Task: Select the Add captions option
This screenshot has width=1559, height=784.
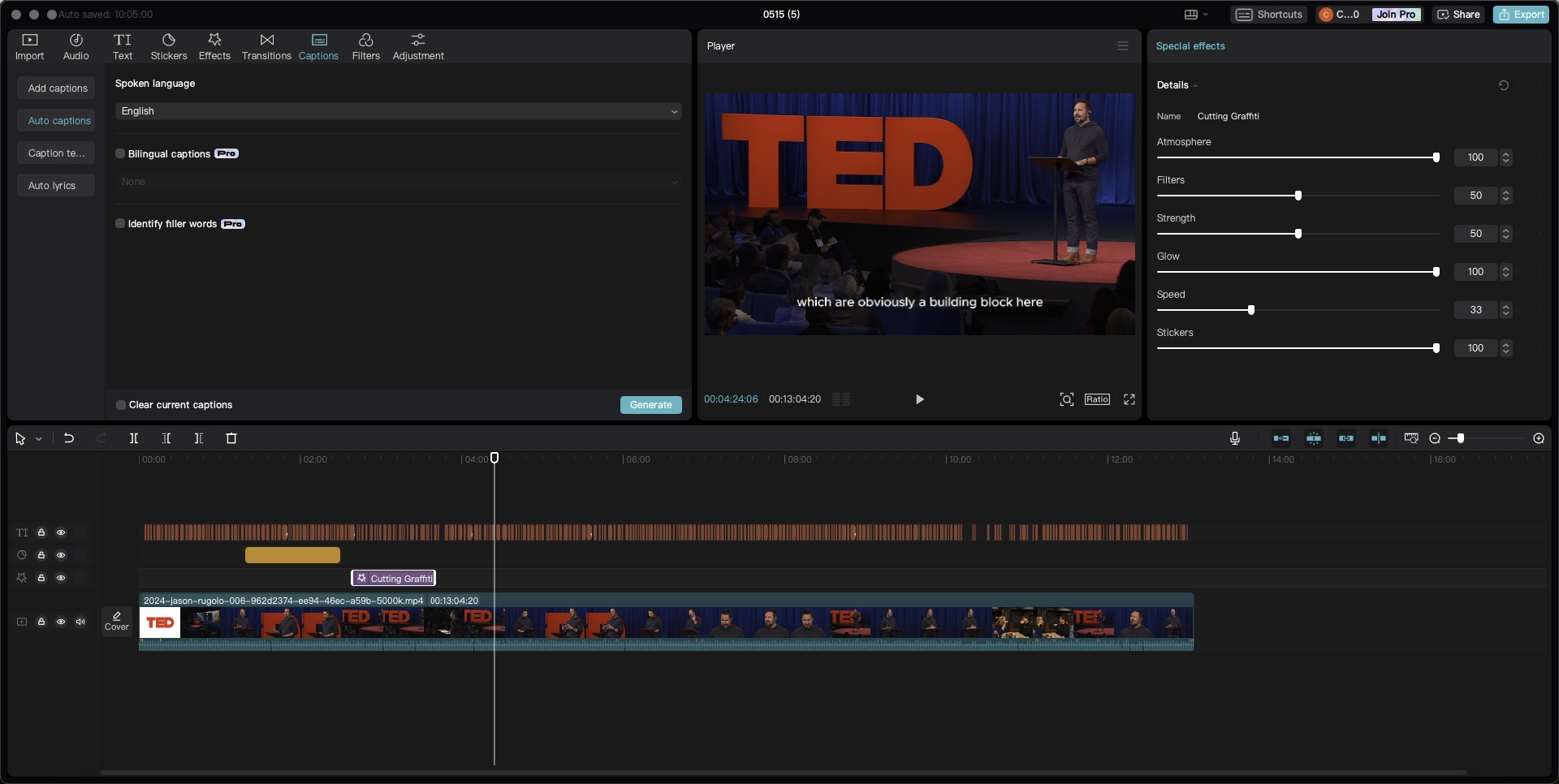Action: point(57,88)
